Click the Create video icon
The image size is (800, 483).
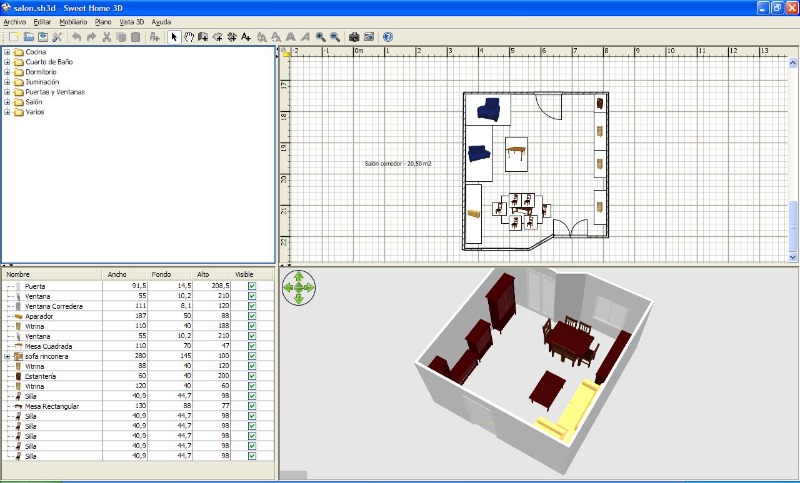pos(369,37)
